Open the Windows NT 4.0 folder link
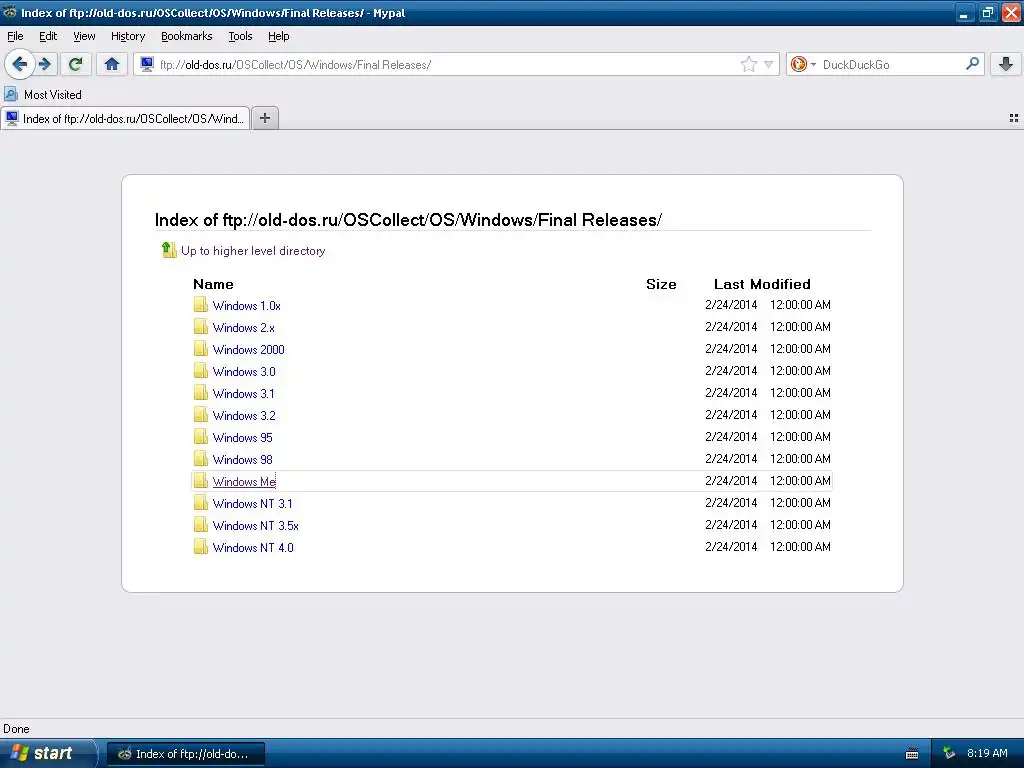Image resolution: width=1024 pixels, height=768 pixels. pyautogui.click(x=253, y=548)
